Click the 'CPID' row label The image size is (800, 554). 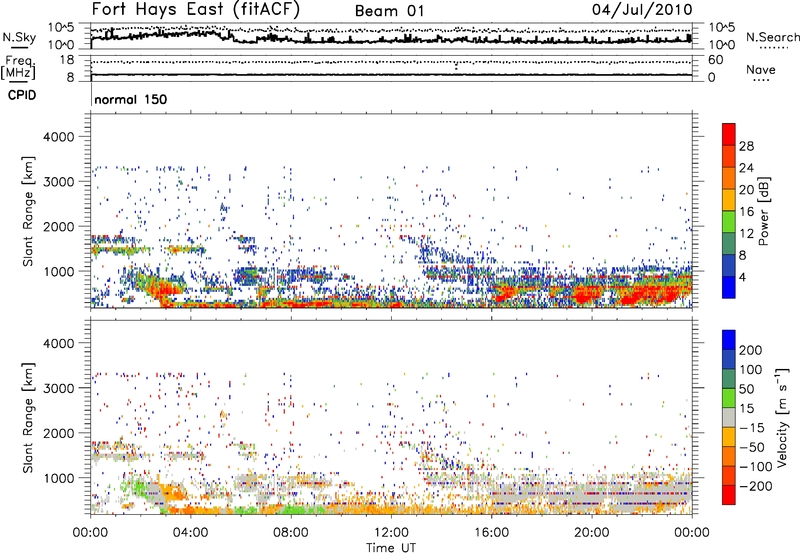point(22,95)
